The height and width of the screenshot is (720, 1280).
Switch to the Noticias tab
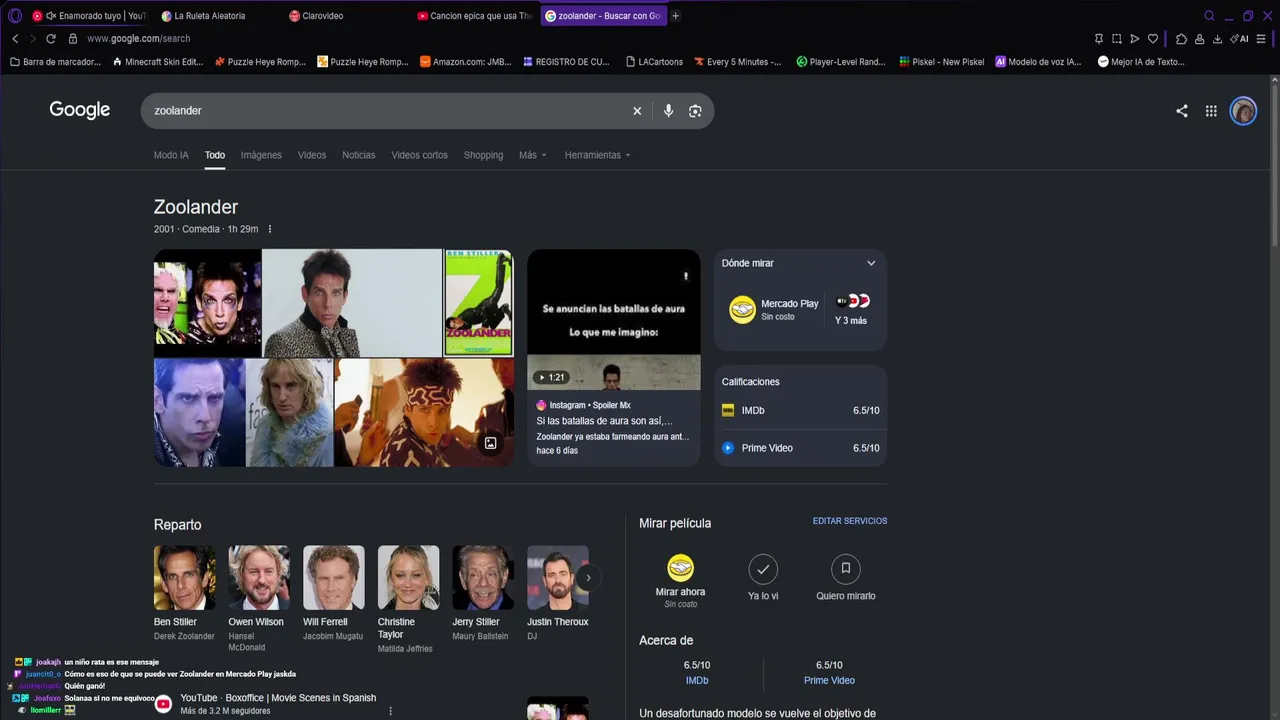[x=359, y=155]
